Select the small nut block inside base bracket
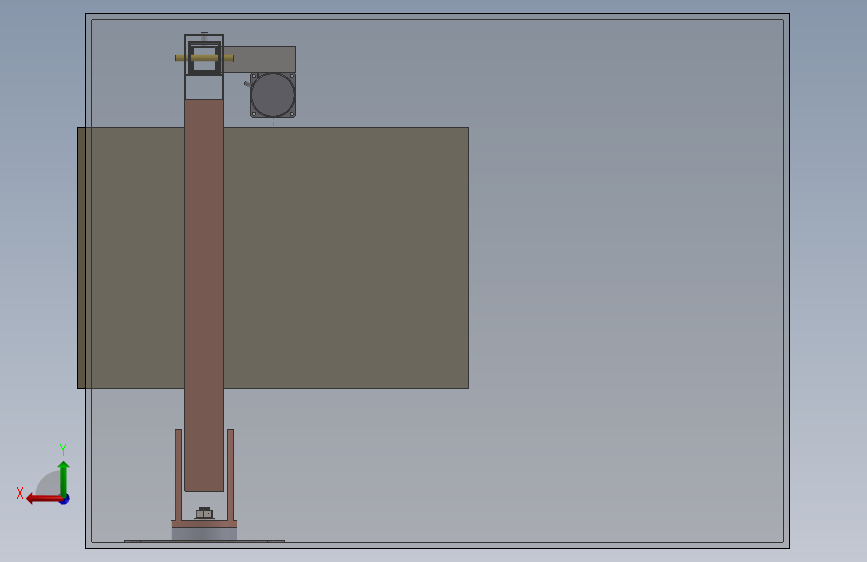867x562 pixels. point(204,513)
